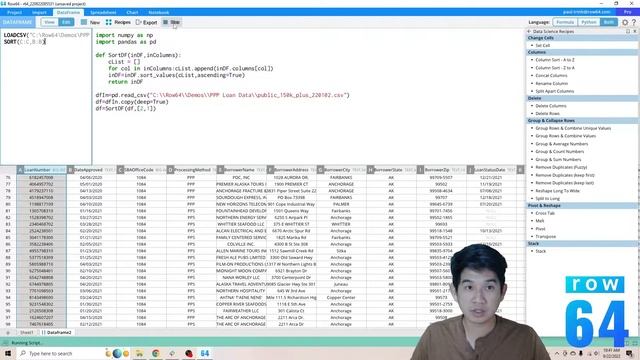
Task: Select Remove Duplicates (Fuzzy) recipe
Action: 560,167
